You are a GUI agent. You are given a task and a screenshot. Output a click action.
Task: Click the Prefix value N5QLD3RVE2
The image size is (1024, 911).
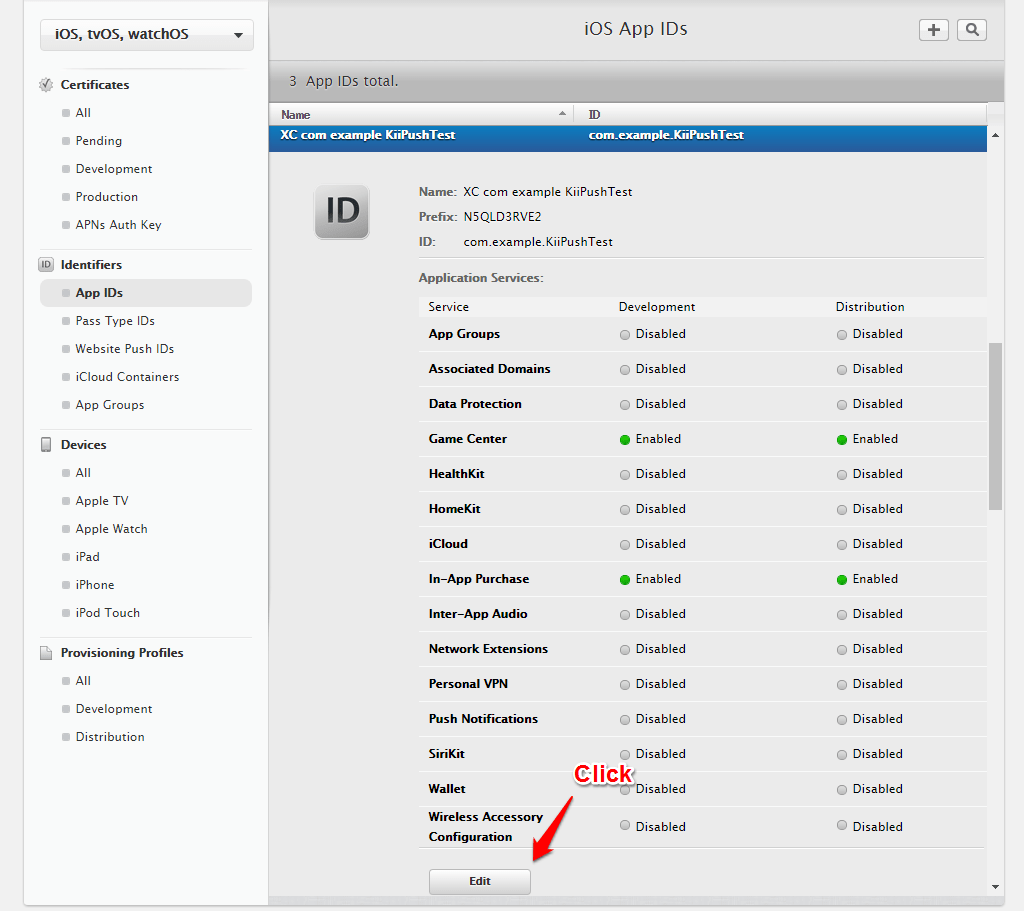pos(502,217)
